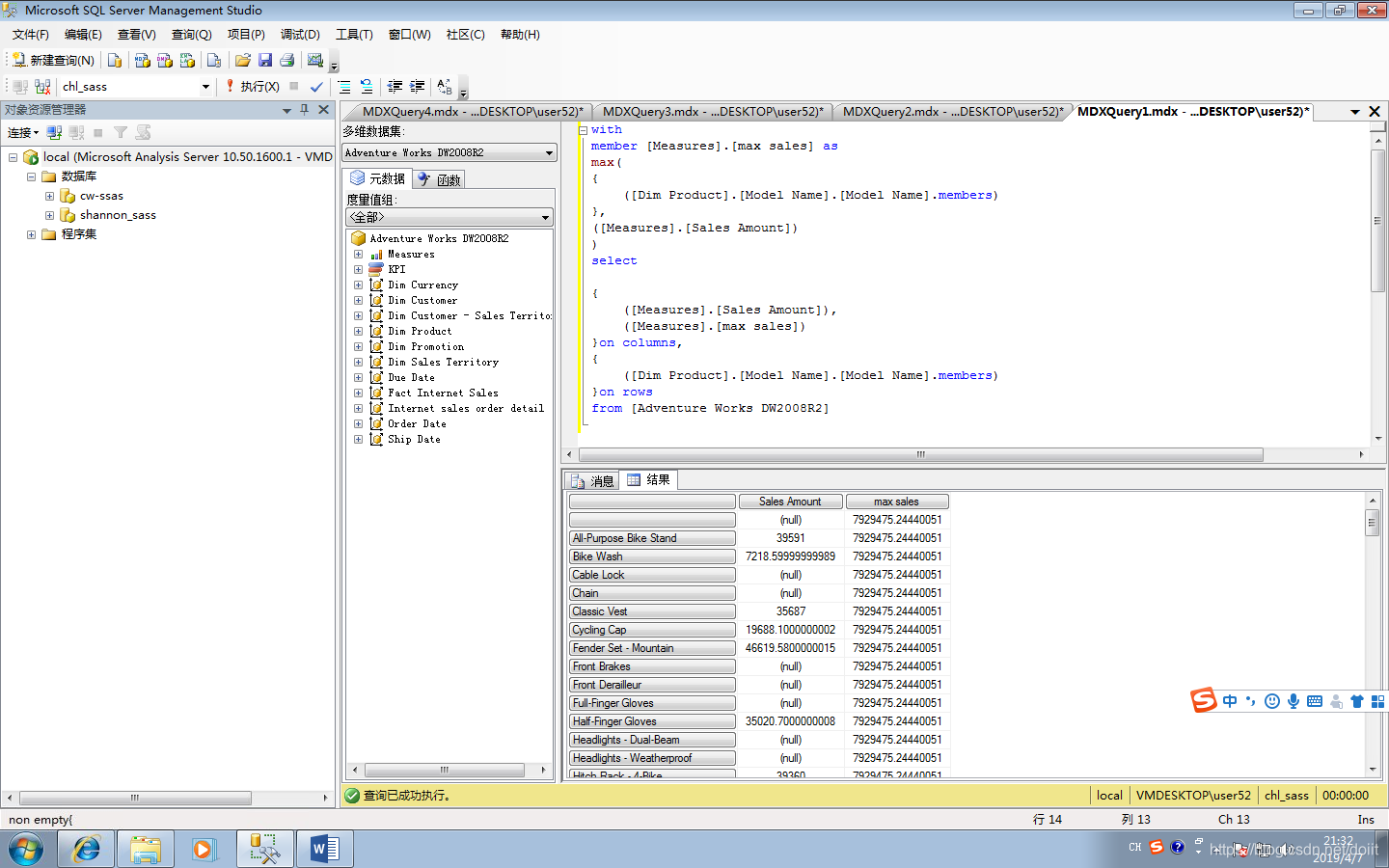Click Object Explorer connect server icon
This screenshot has width=1389, height=868.
(x=54, y=132)
